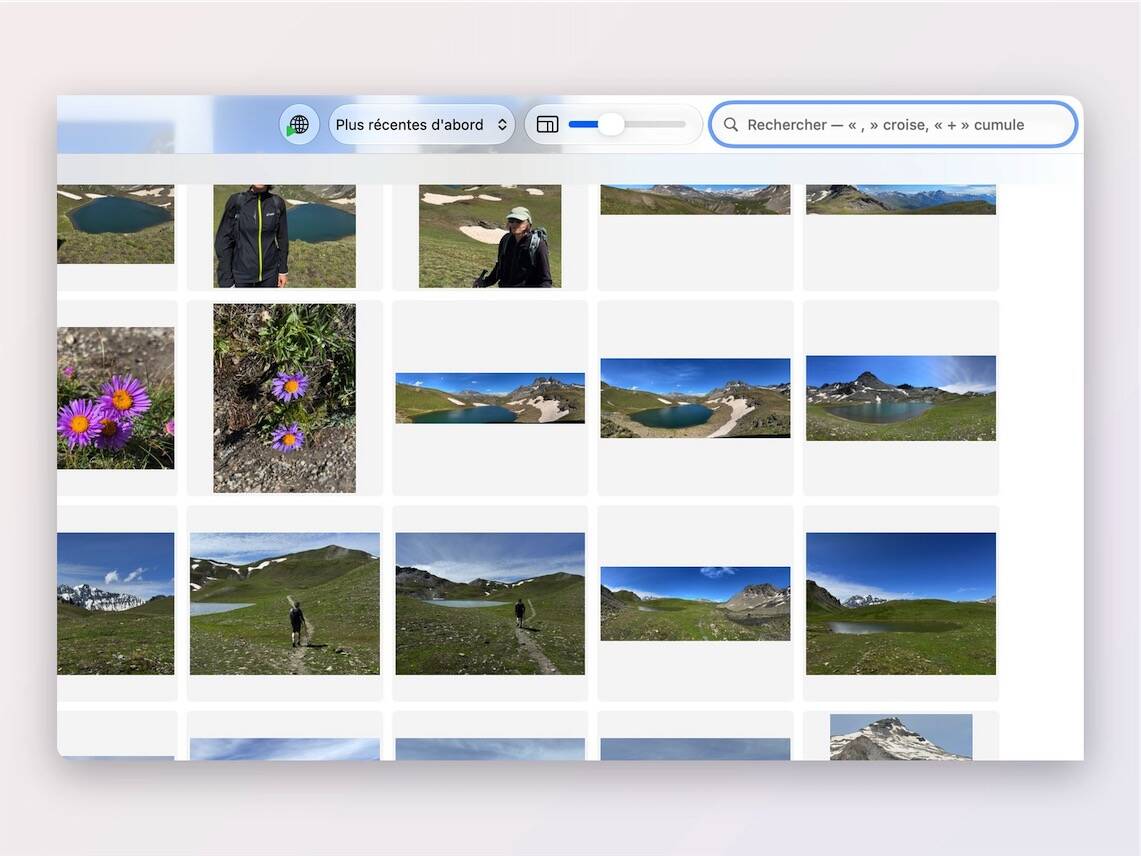This screenshot has width=1141, height=856.
Task: Click the search field "Rechercher"
Action: (x=893, y=124)
